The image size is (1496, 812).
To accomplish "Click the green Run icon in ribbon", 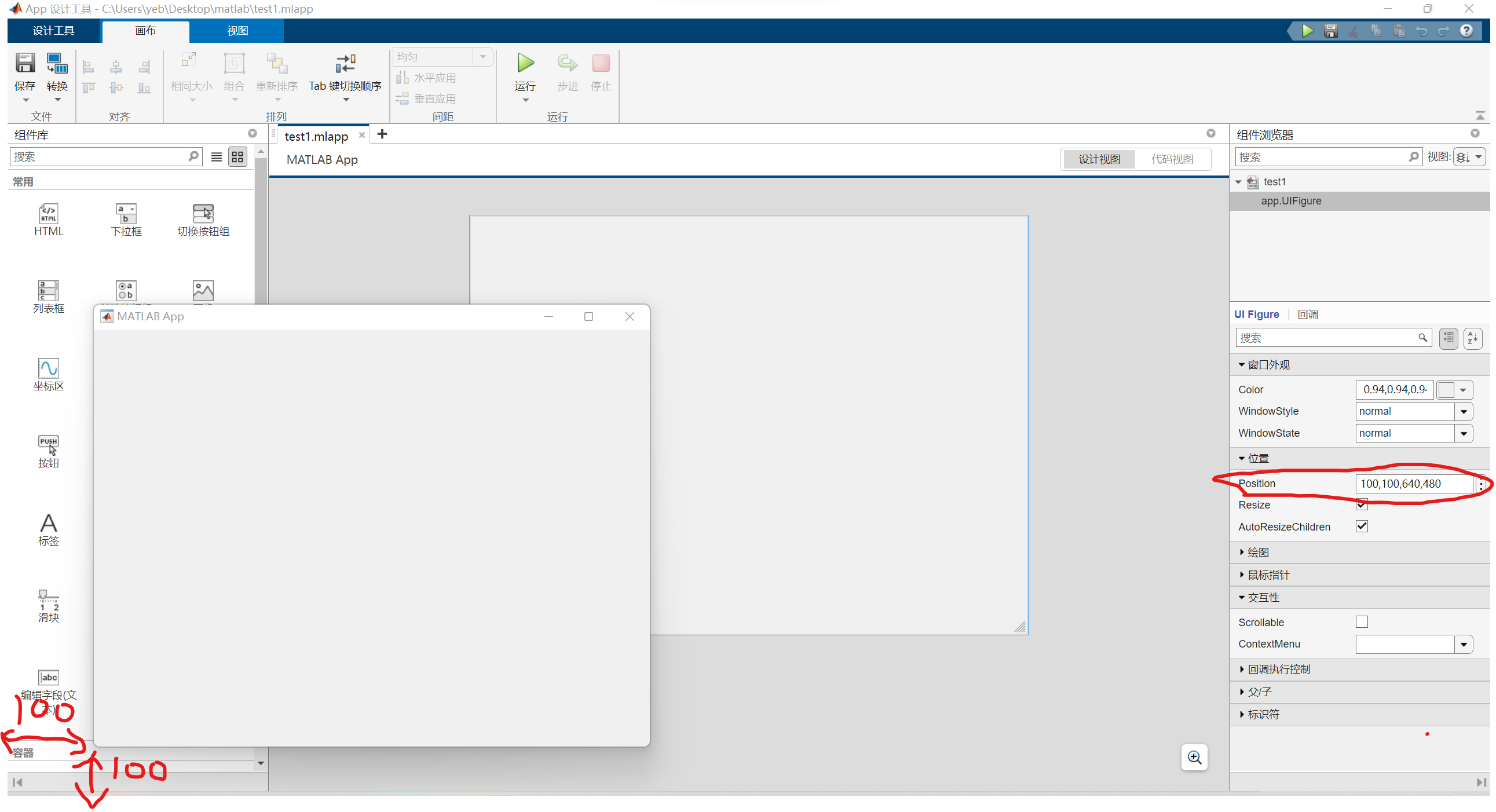I will [525, 63].
